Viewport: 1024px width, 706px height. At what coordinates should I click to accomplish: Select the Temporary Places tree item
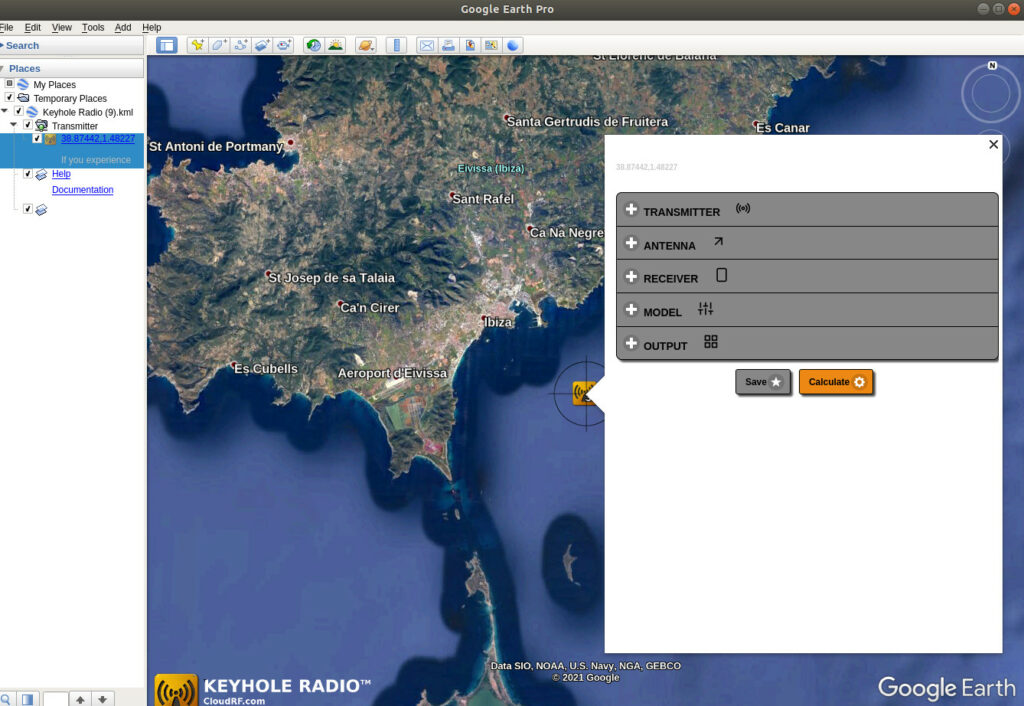70,98
